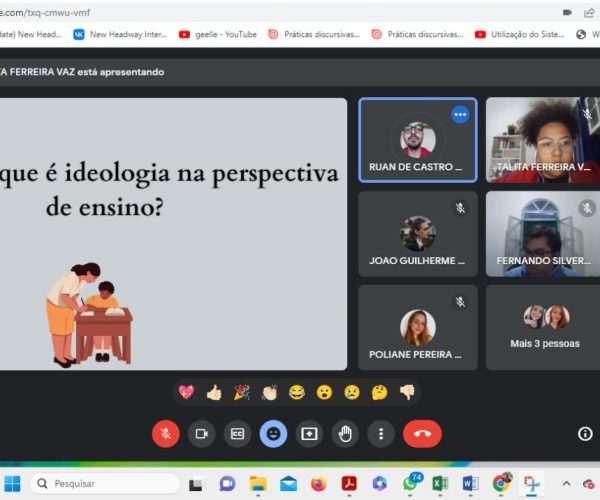600x500 pixels.
Task: Select POLIANE PEREIRA participant tile
Action: (418, 327)
